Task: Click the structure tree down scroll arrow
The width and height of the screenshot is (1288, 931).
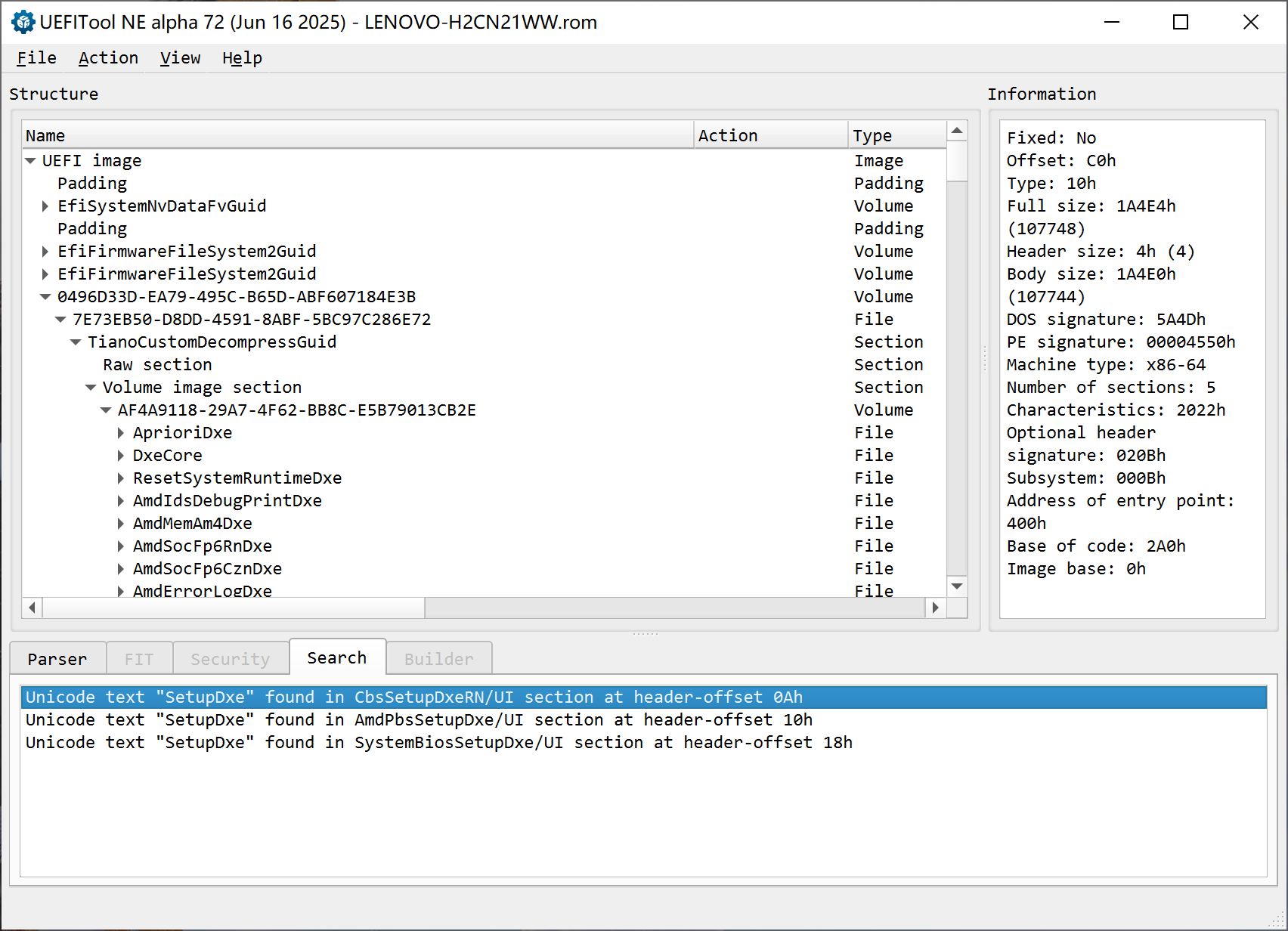Action: click(x=957, y=586)
